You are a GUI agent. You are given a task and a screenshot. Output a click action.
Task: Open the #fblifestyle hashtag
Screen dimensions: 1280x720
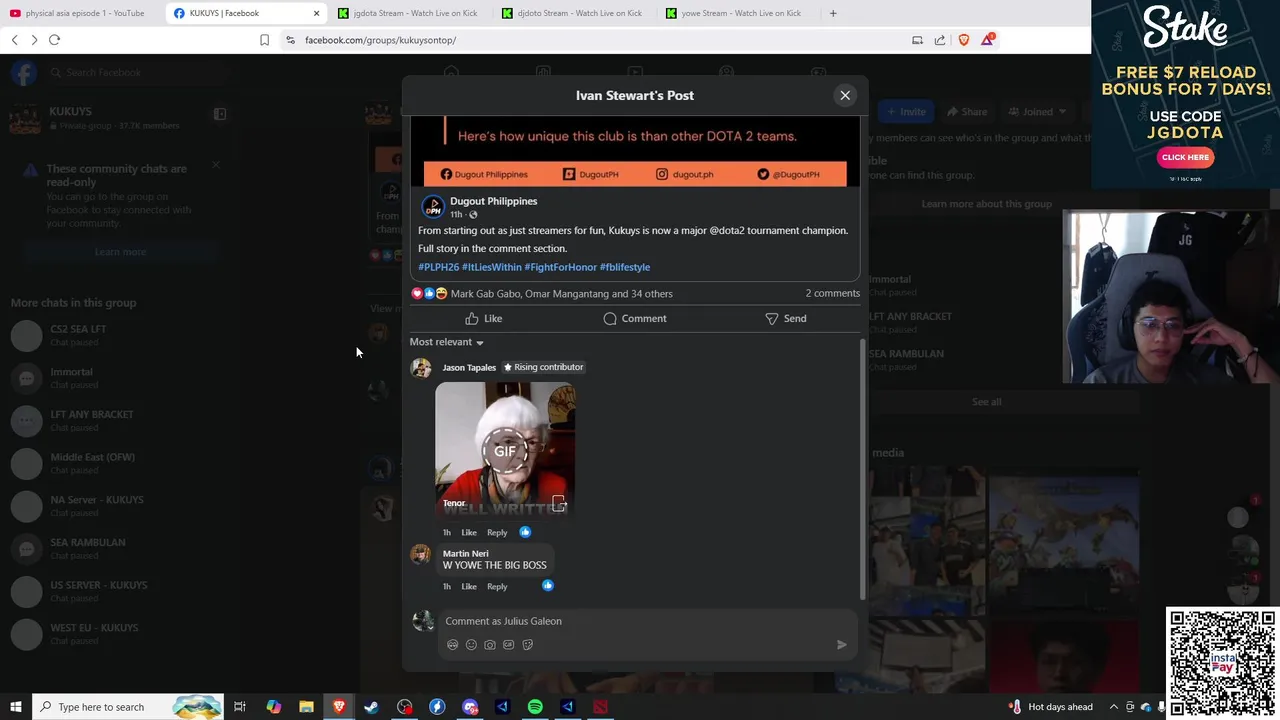point(625,267)
